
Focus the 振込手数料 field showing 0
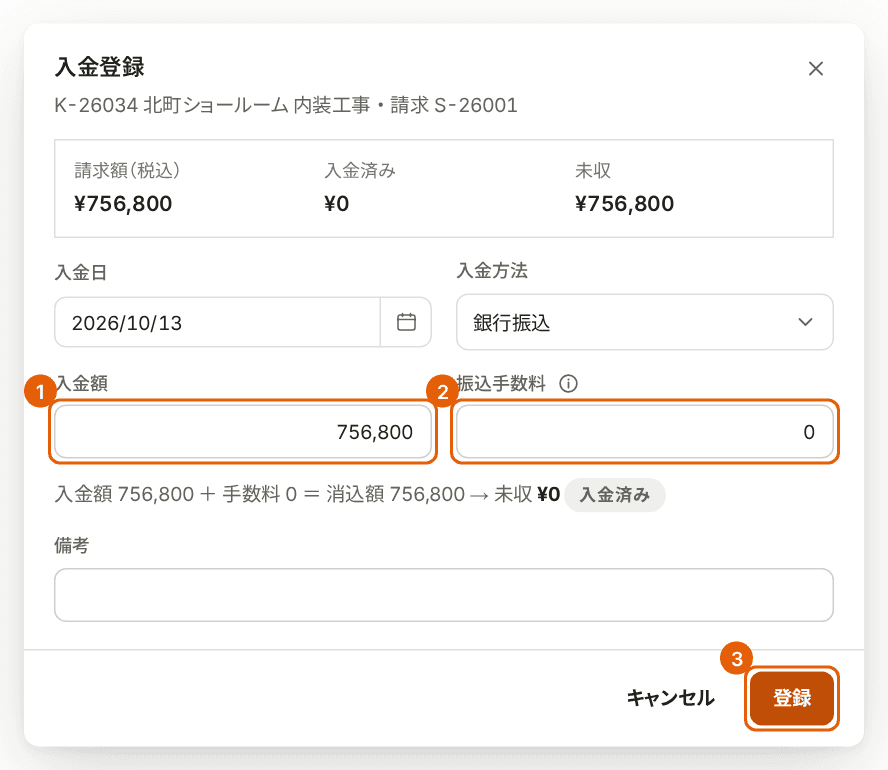pos(644,432)
